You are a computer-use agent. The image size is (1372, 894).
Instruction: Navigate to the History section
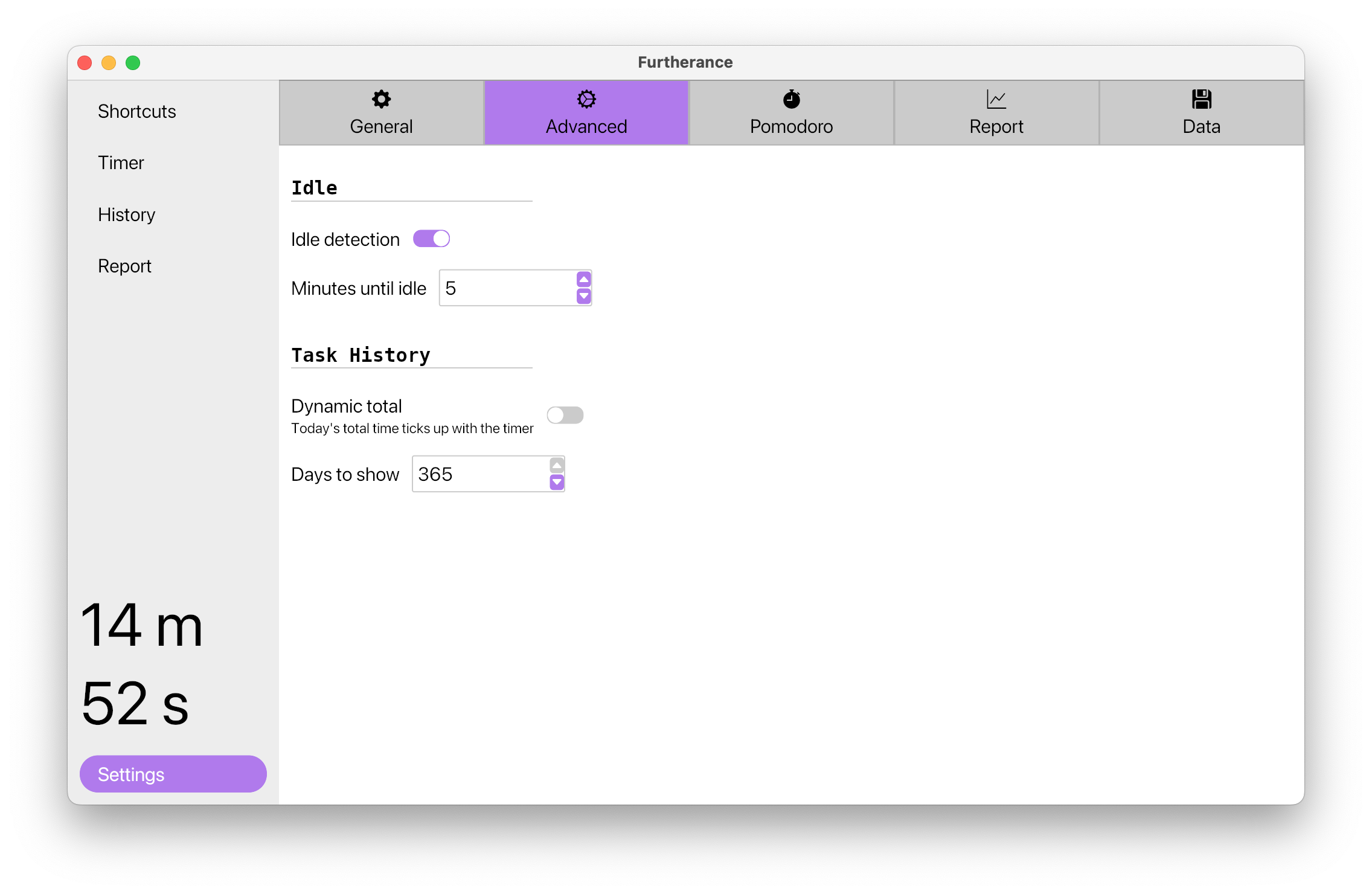pos(127,213)
